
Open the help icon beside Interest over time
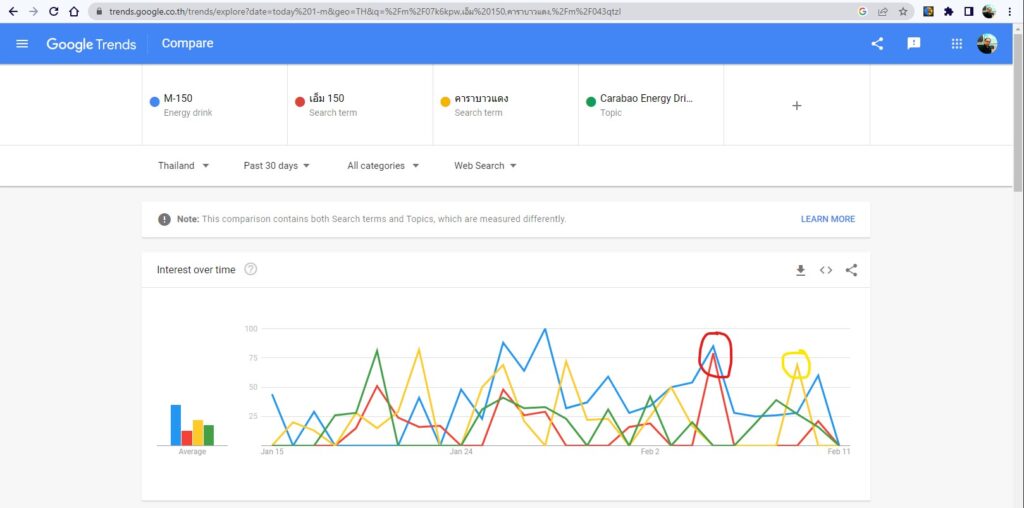pyautogui.click(x=250, y=269)
